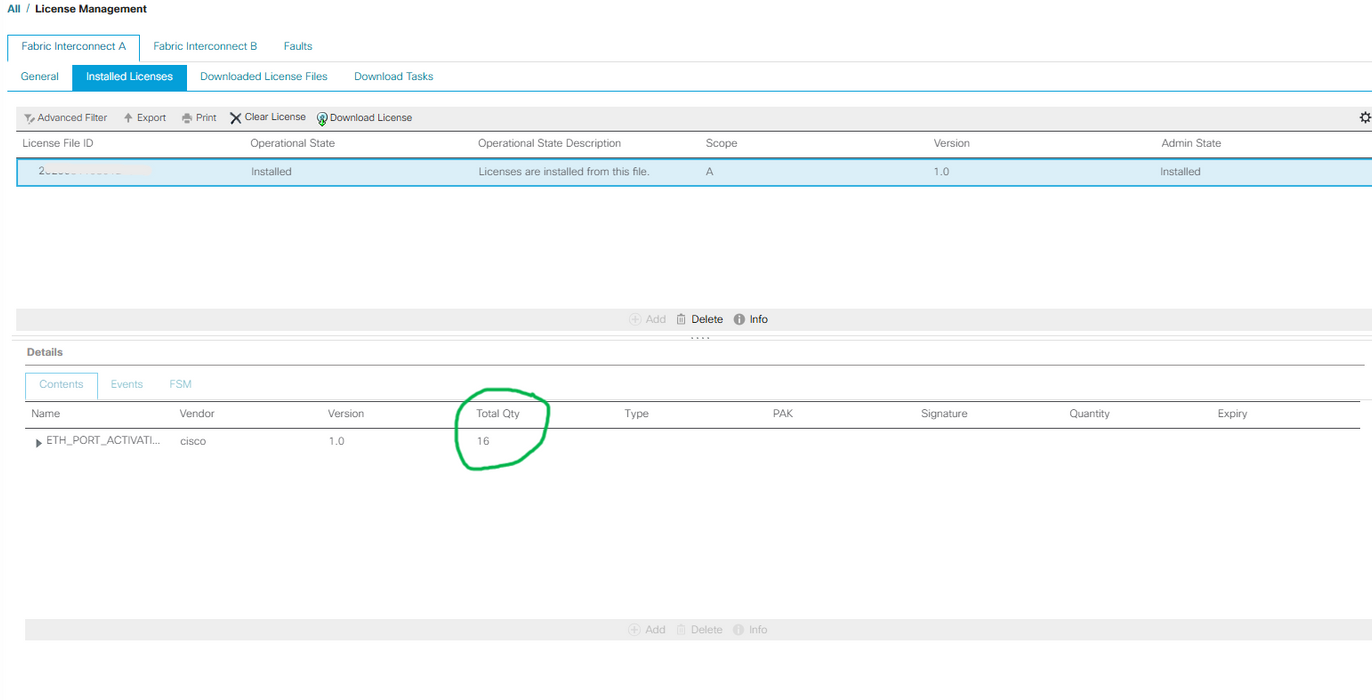Image resolution: width=1372 pixels, height=700 pixels.
Task: Click the Print printer icon
Action: point(187,118)
